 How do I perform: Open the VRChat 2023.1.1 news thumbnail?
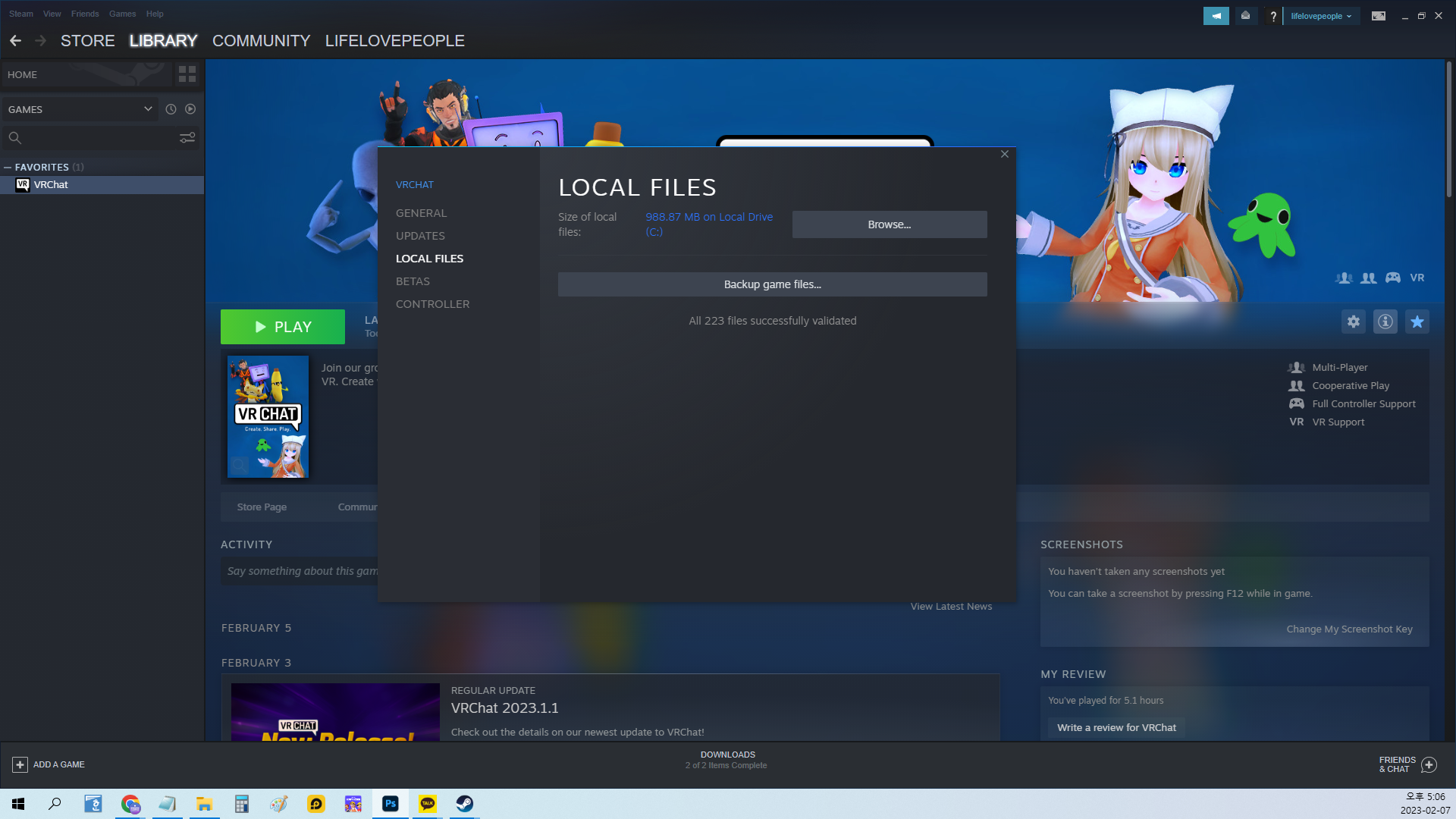[x=335, y=712]
